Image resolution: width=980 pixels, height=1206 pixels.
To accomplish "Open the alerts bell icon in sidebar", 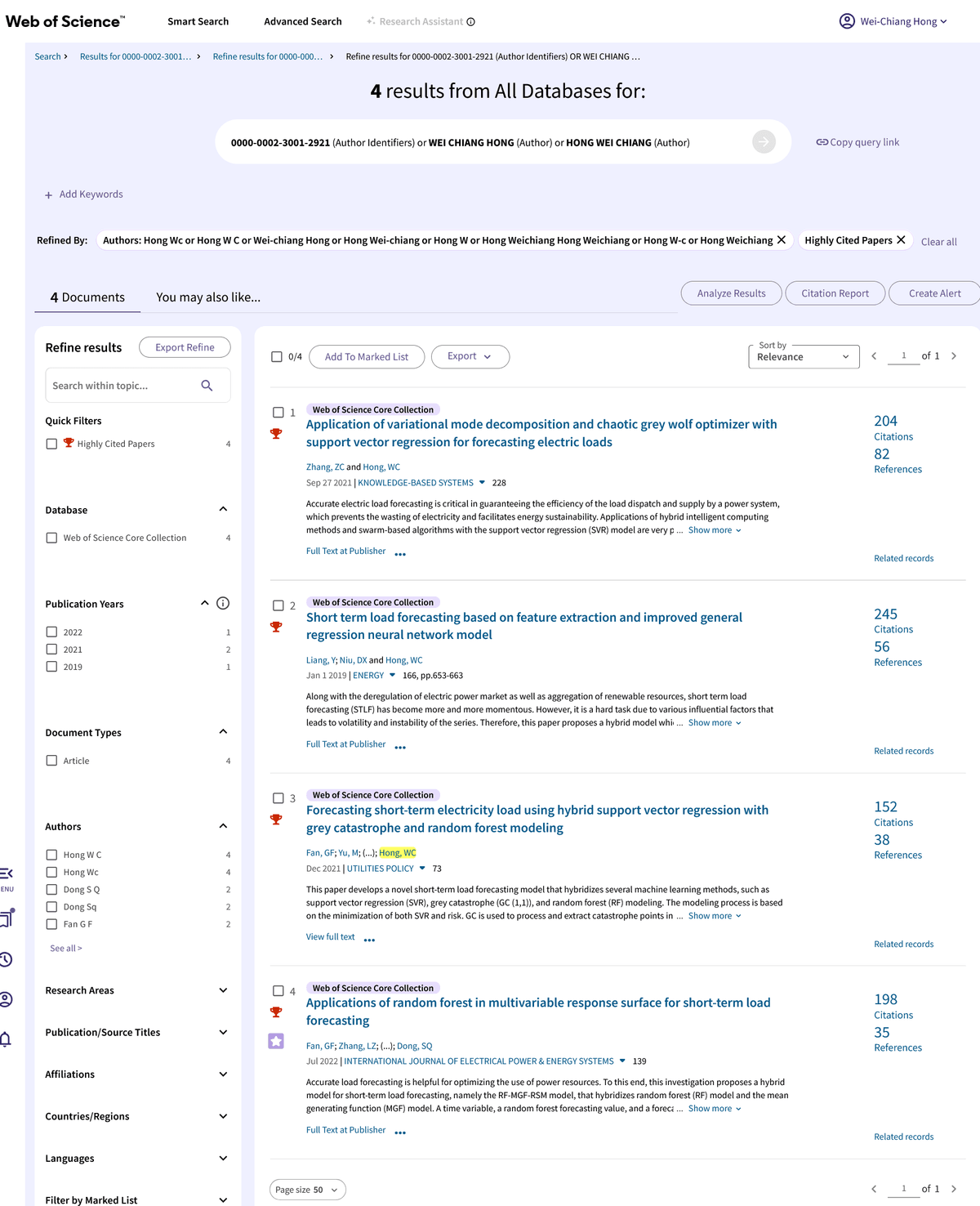I will point(6,1039).
